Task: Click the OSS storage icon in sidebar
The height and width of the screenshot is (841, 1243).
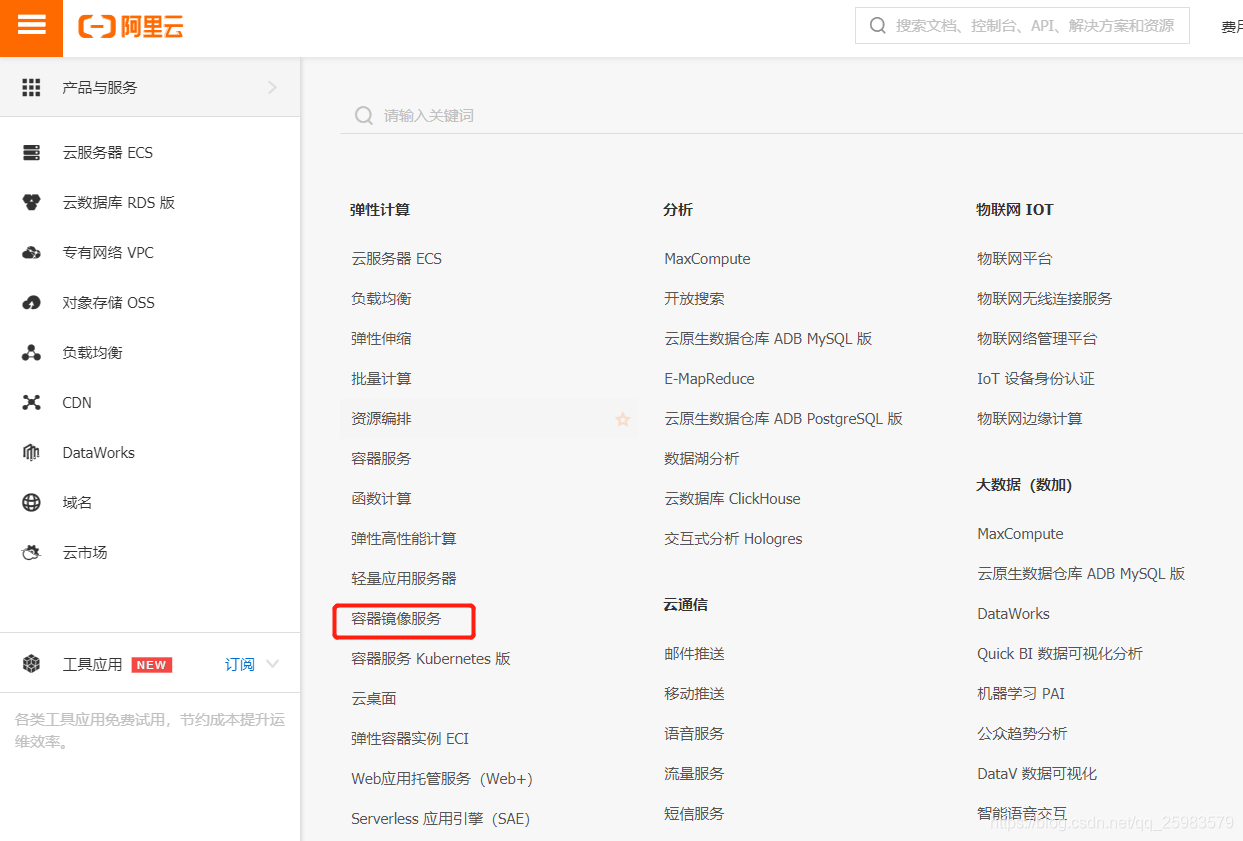Action: coord(31,303)
